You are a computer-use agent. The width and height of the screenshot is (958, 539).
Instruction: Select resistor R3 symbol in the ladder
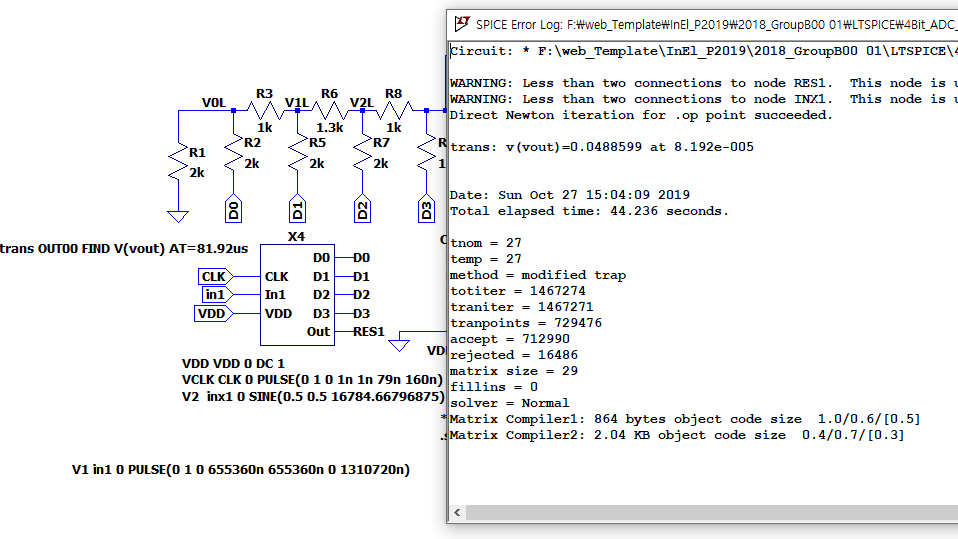point(264,110)
